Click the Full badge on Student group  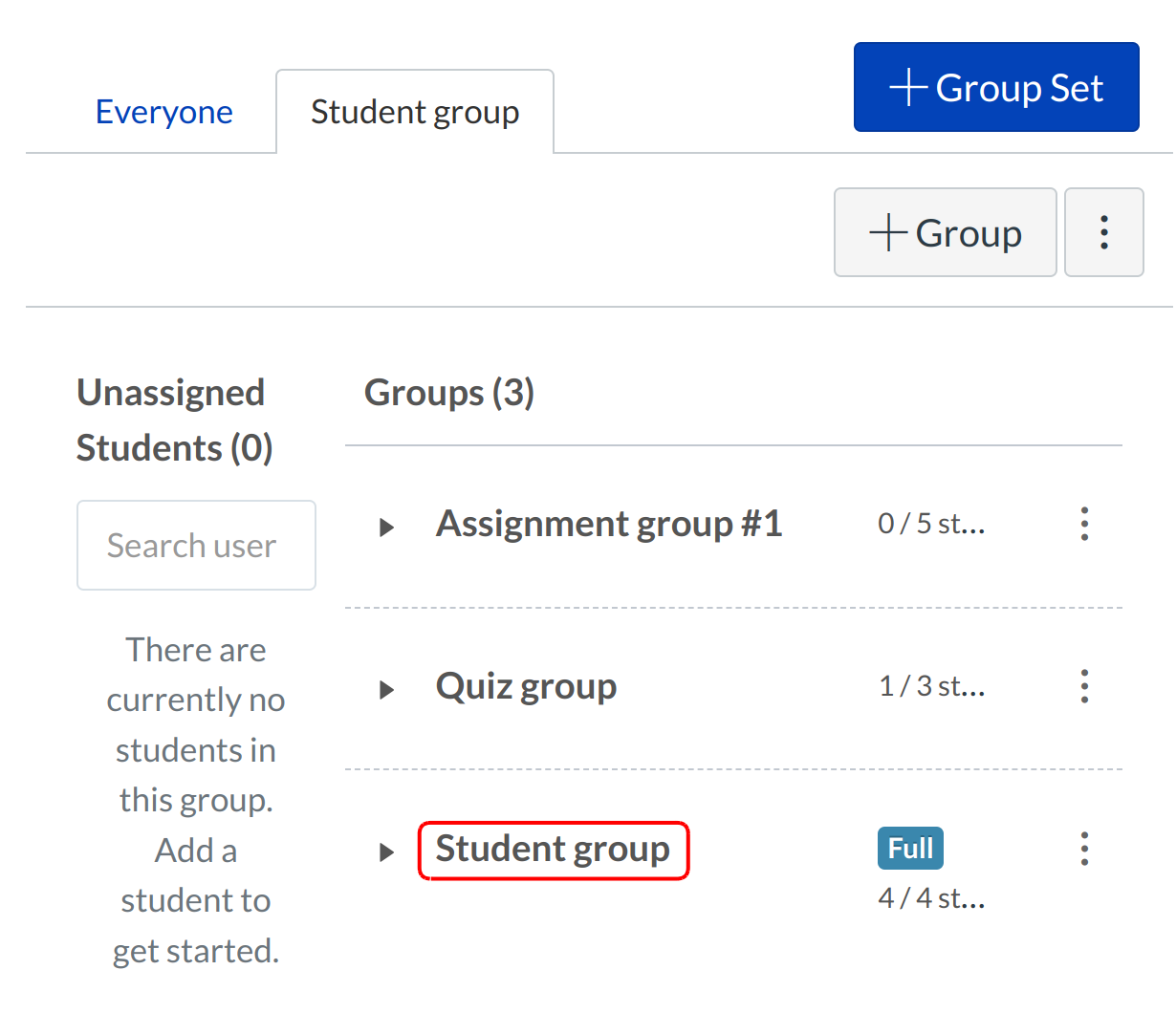[x=910, y=849]
